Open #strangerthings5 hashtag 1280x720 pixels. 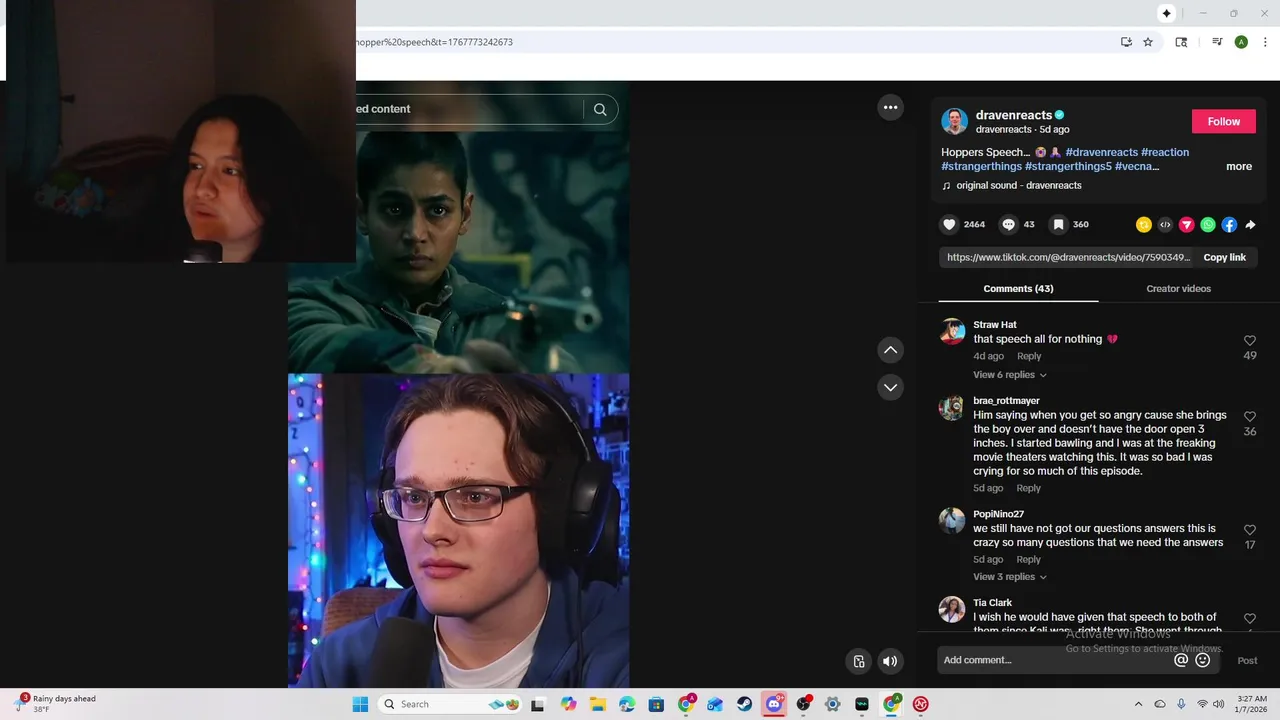click(x=1068, y=167)
